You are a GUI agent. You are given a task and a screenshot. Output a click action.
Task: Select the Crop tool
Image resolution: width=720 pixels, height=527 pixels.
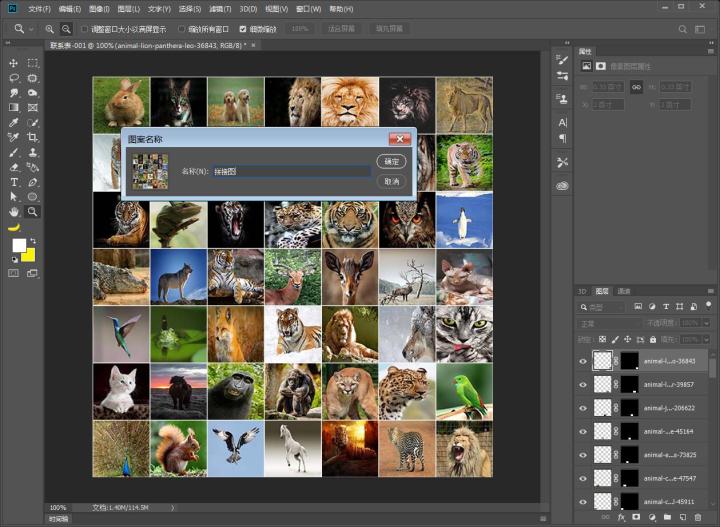[x=33, y=137]
